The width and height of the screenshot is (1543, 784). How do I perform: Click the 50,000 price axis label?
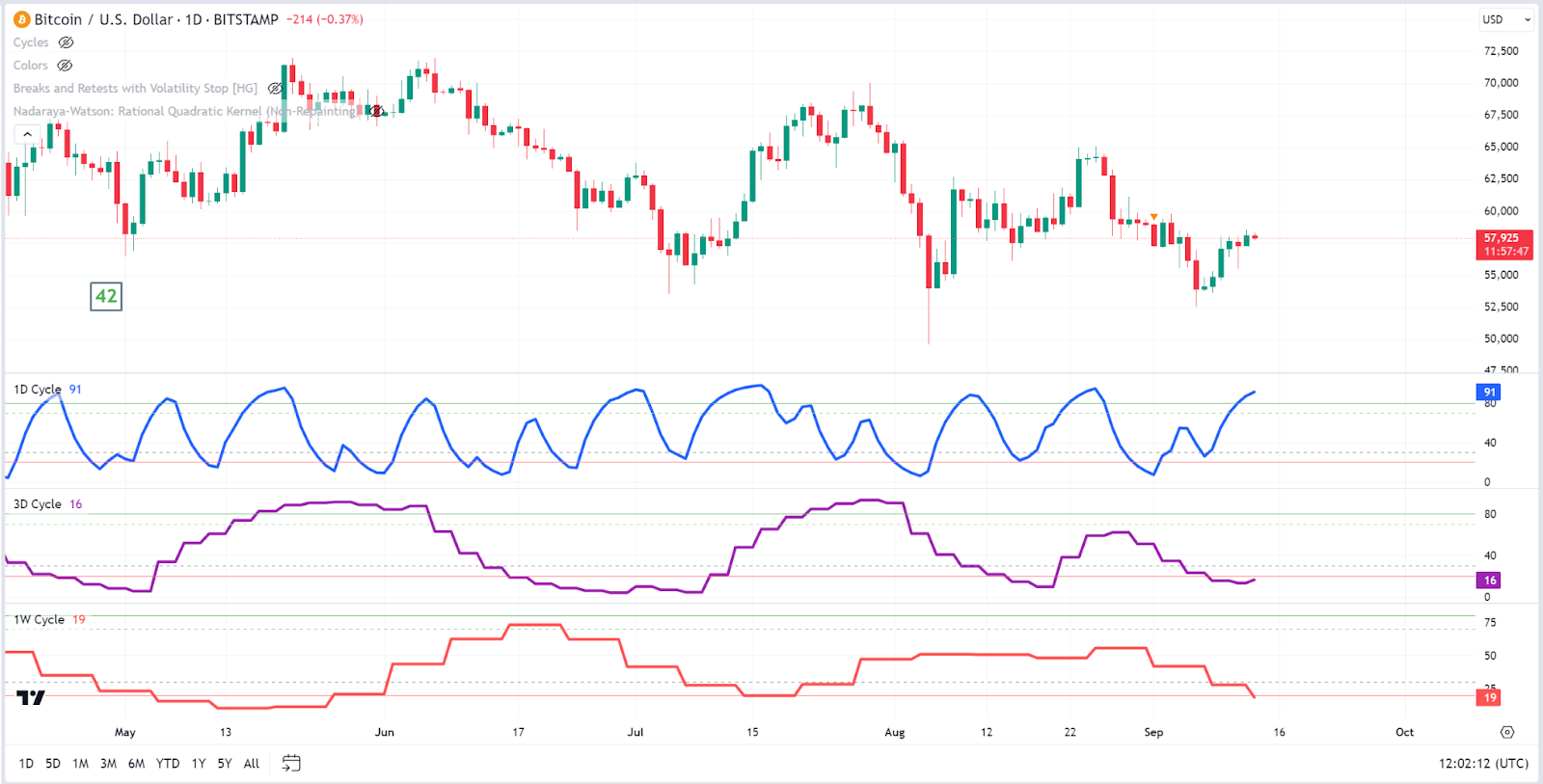coord(1501,338)
